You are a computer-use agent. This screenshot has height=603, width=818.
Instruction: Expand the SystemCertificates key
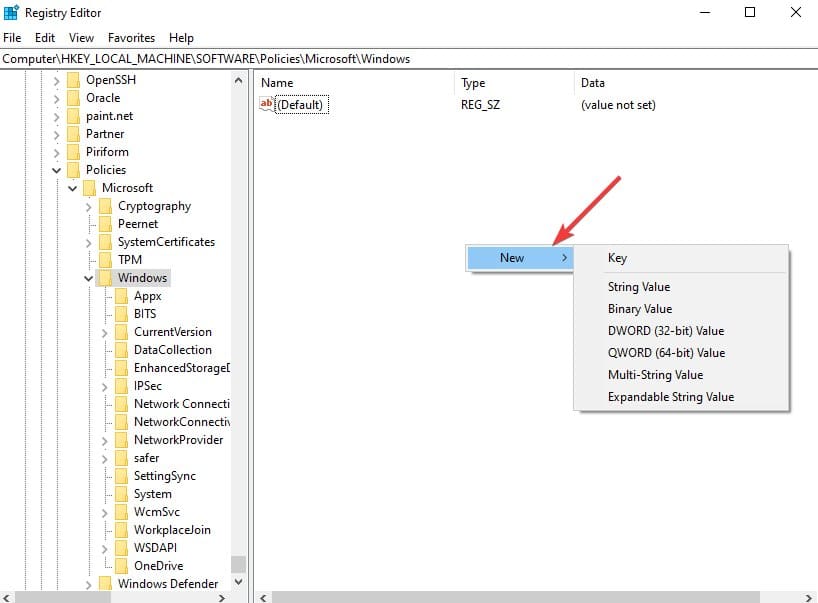88,242
